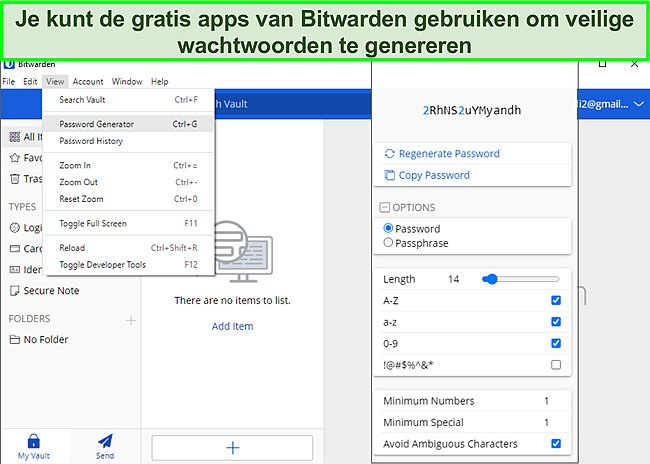Click the Copy Password clipboard icon
The height and width of the screenshot is (464, 650).
pos(389,175)
